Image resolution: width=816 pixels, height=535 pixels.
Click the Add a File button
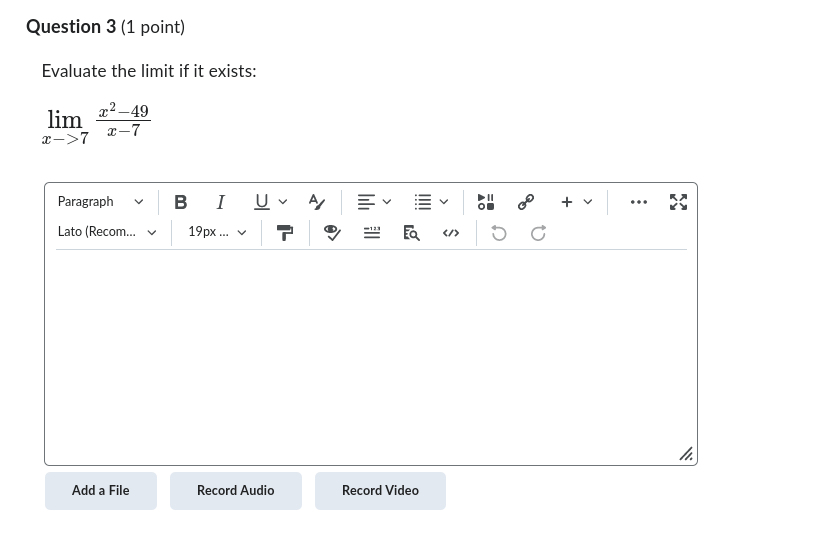(x=100, y=491)
